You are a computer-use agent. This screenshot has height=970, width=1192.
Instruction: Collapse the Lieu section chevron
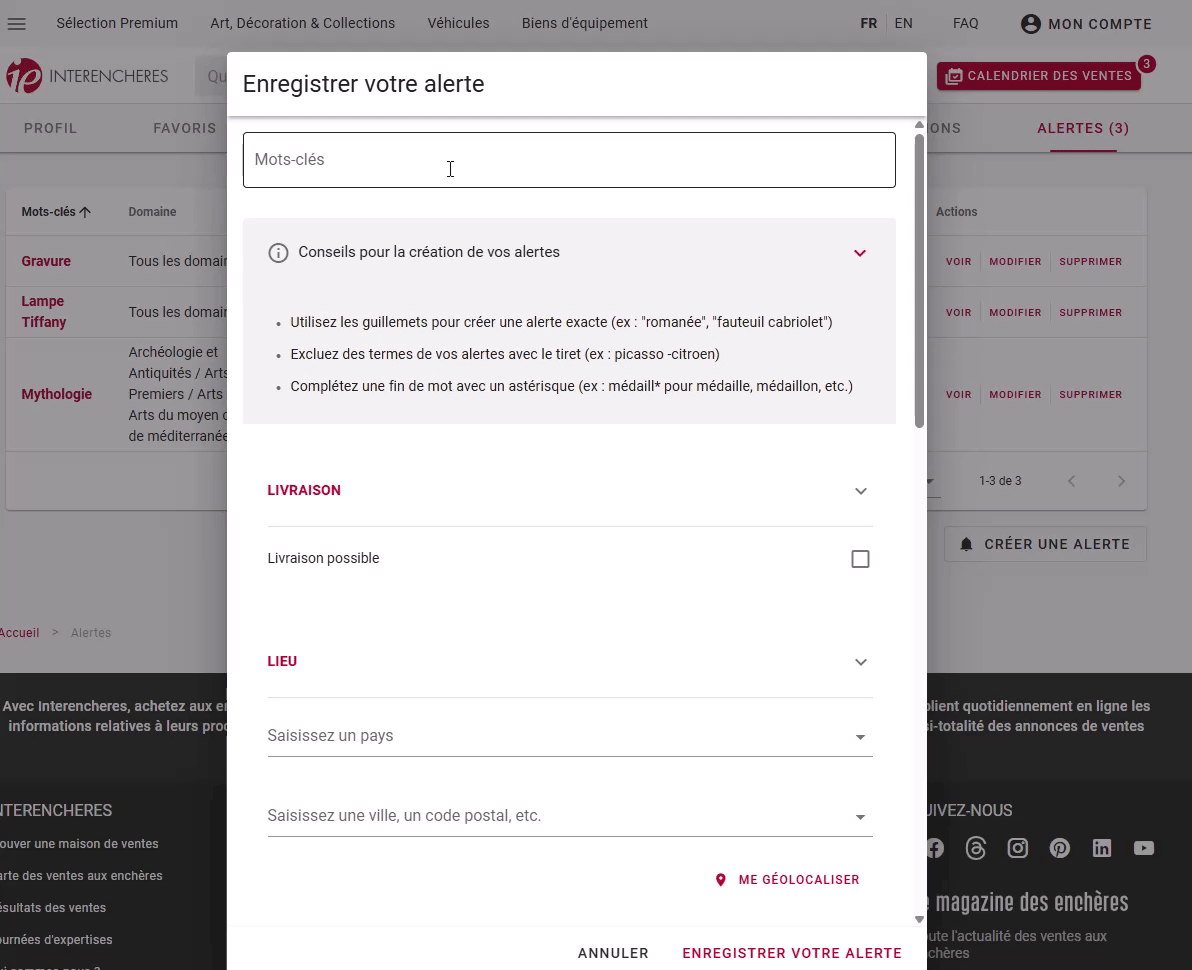tap(860, 662)
